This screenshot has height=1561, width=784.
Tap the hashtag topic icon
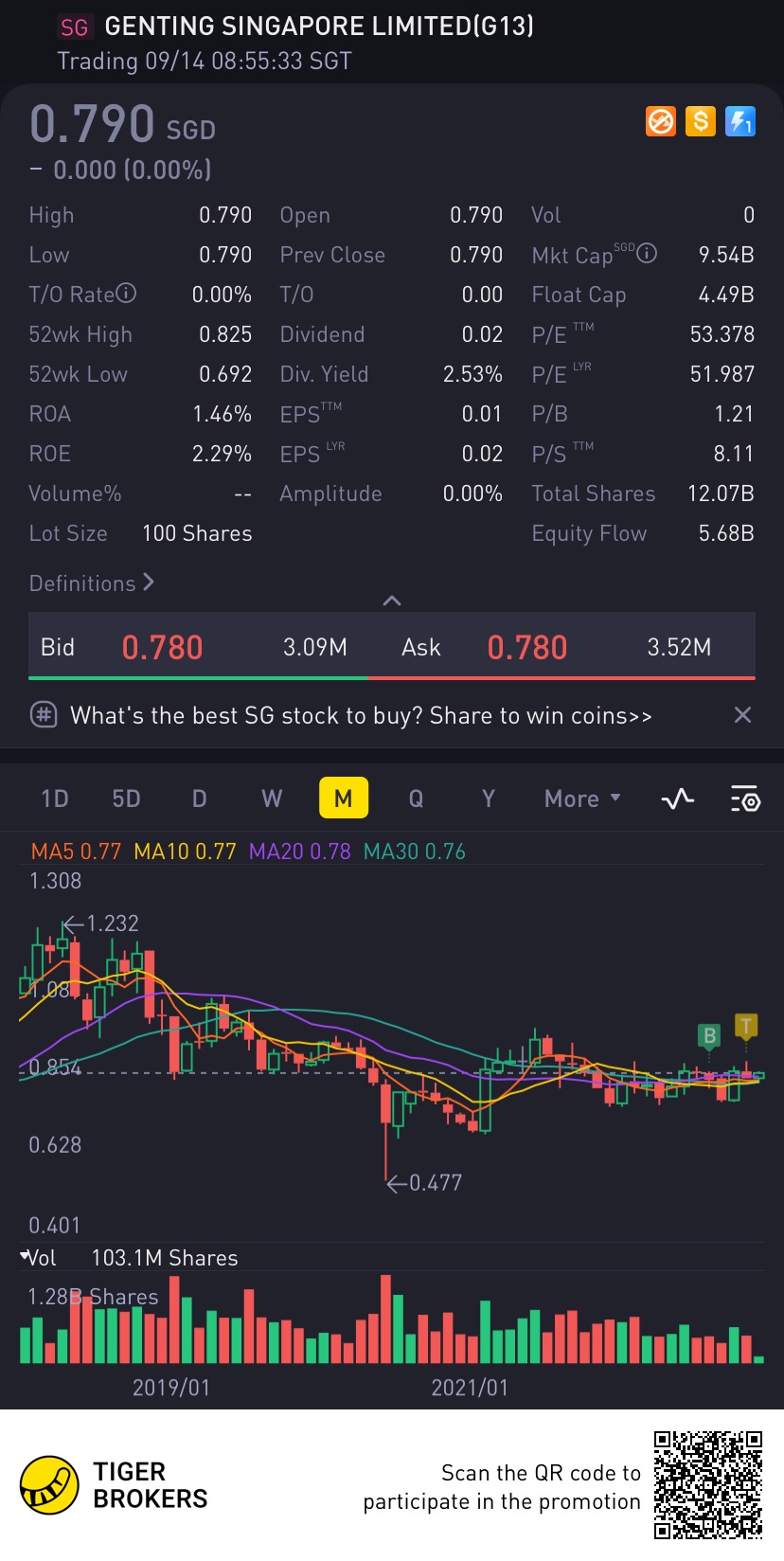[44, 715]
